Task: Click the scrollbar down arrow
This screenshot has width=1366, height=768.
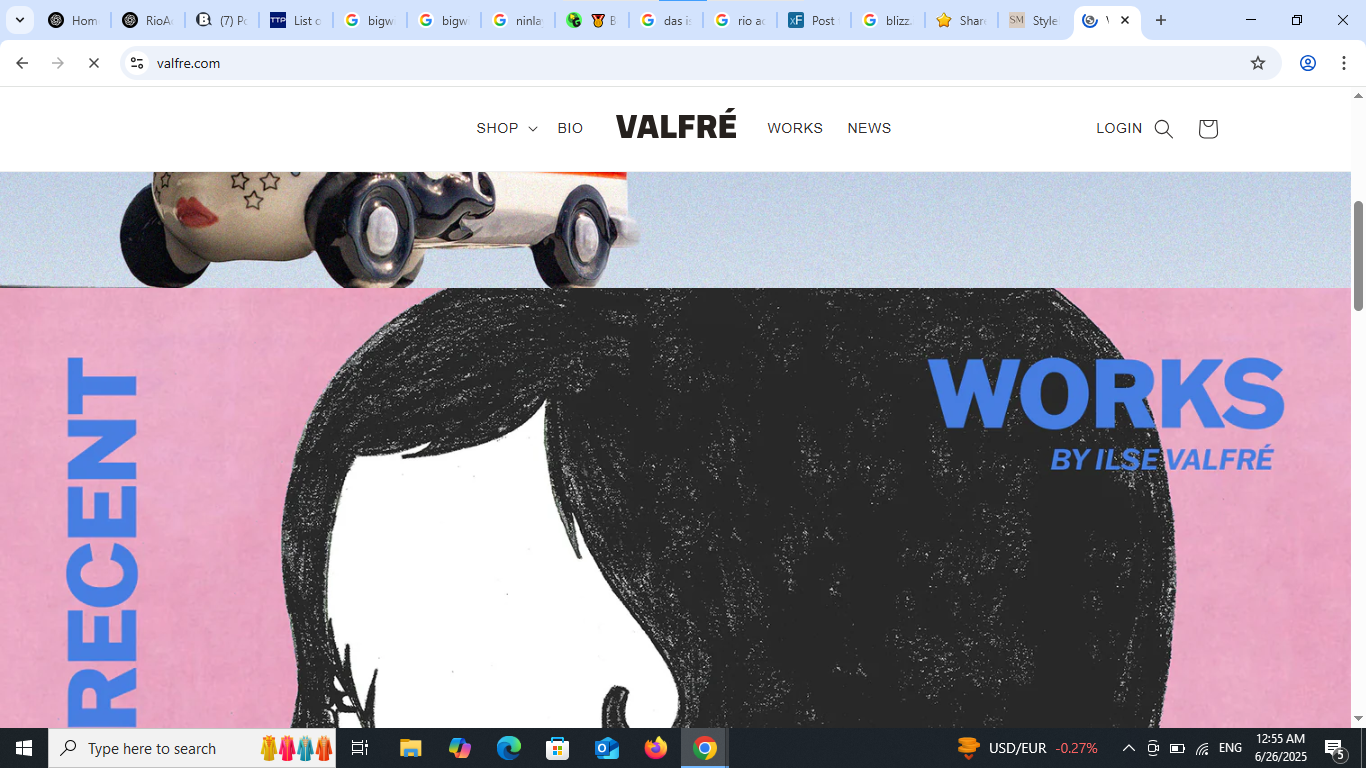Action: 1358,719
